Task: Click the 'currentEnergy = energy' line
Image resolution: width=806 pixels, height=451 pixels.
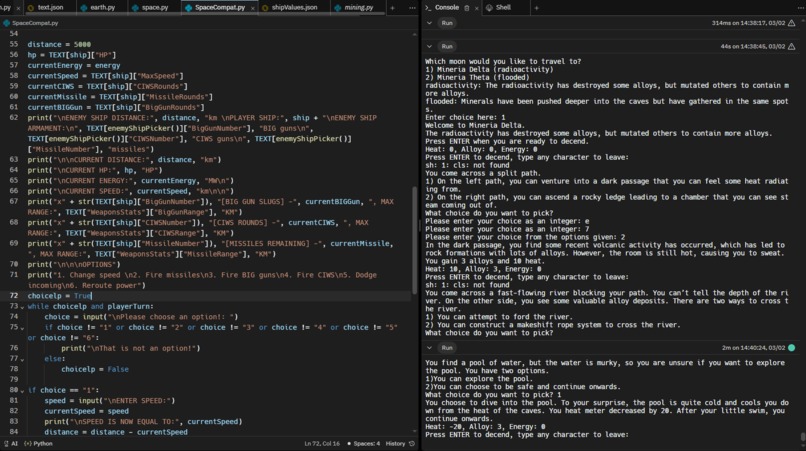Action: coord(74,65)
